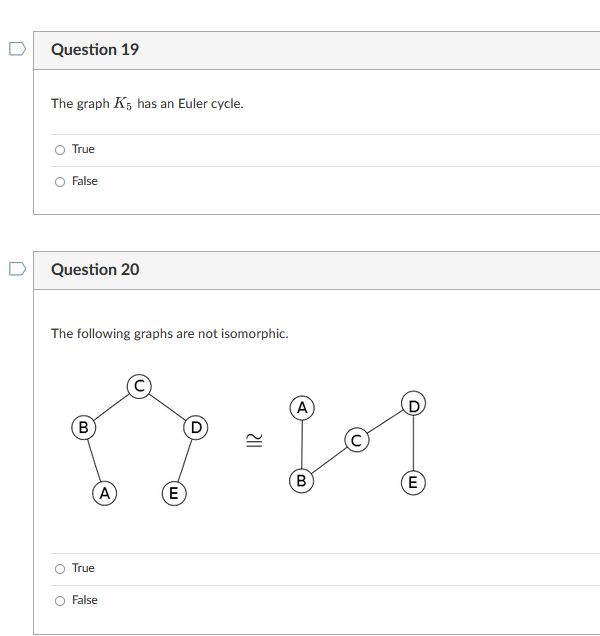Click the K5 Euler cycle question text
This screenshot has height=636, width=600.
click(x=147, y=103)
